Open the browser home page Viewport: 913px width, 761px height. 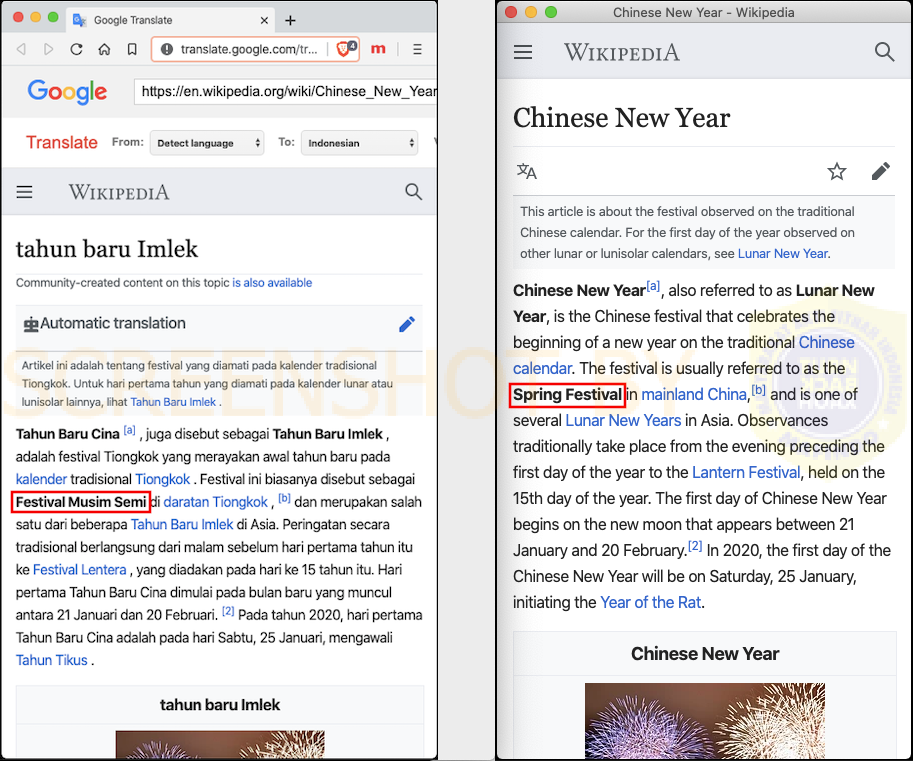coord(104,49)
